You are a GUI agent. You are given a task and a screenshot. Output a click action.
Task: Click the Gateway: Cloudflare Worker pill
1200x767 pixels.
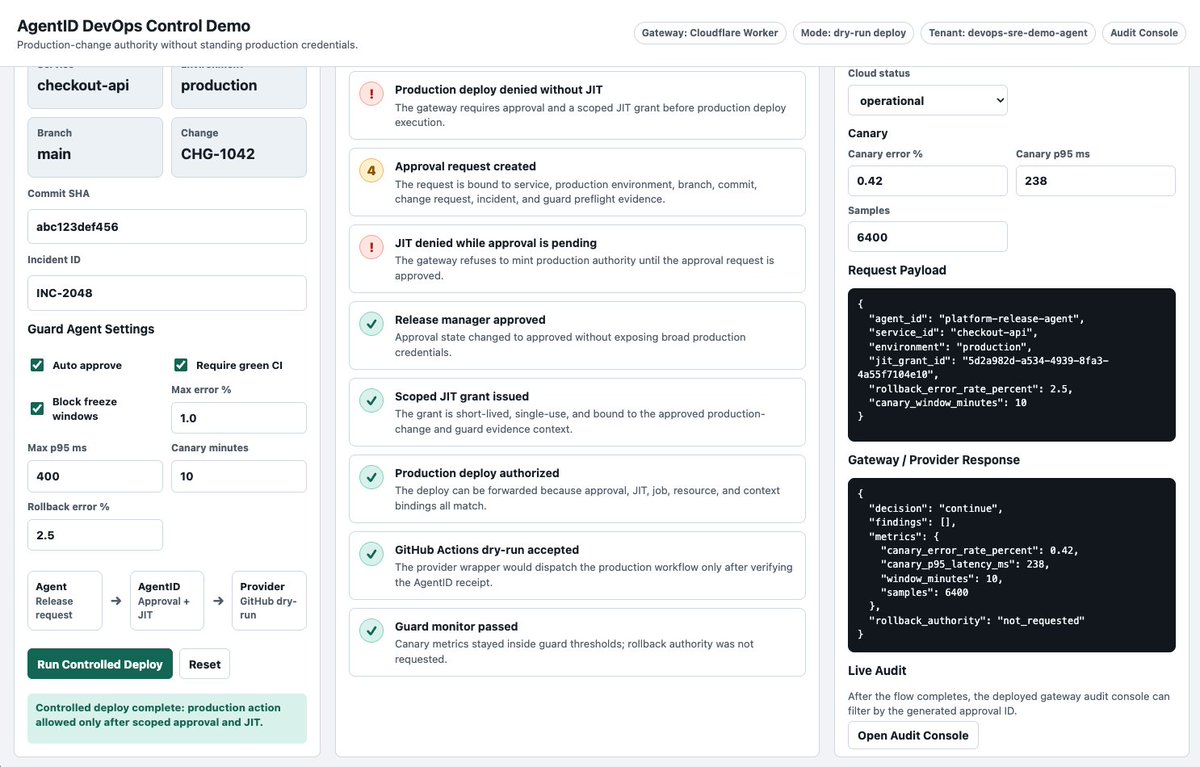click(710, 33)
